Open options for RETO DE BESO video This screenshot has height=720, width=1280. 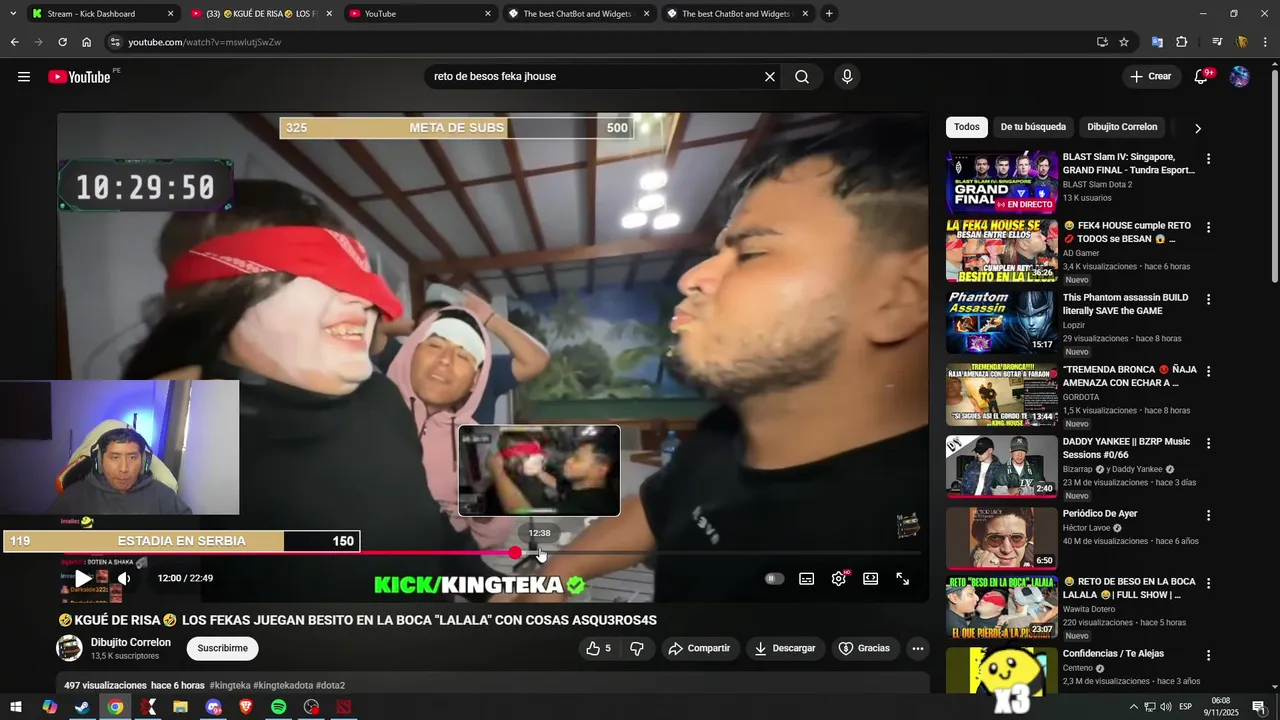pyautogui.click(x=1208, y=583)
